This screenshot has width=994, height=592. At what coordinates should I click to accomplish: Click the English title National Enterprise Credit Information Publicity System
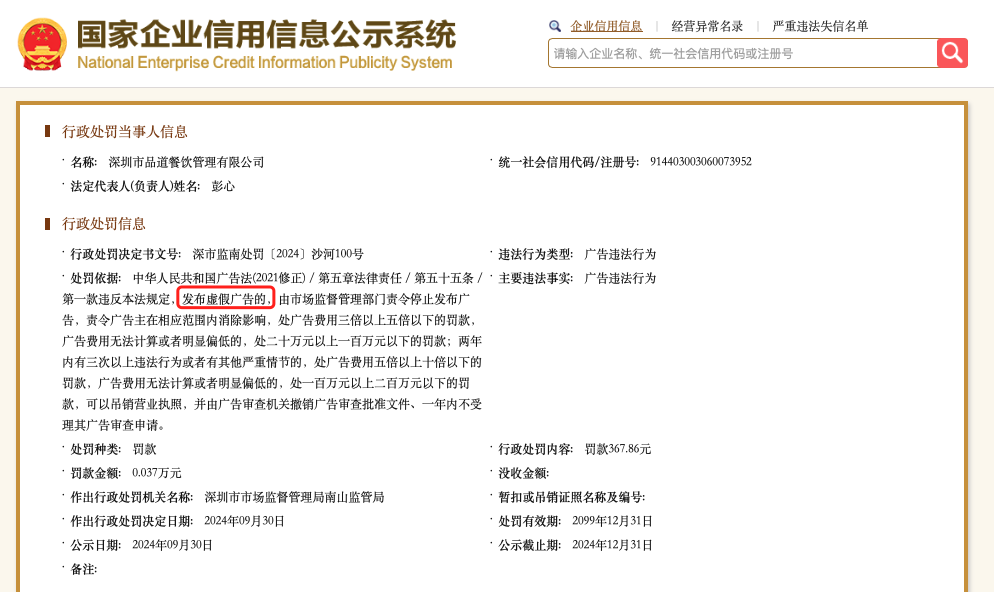[264, 63]
